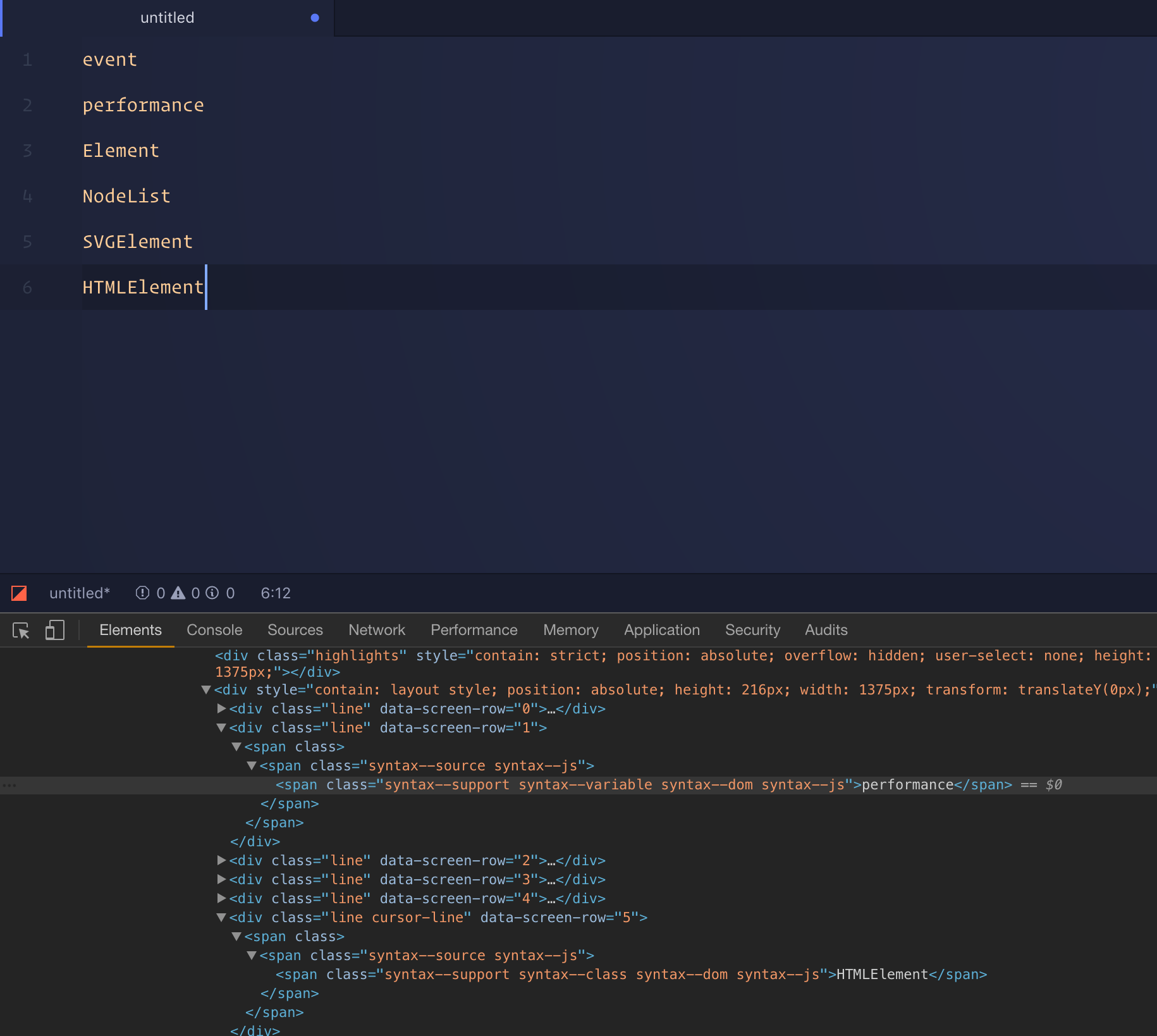The image size is (1157, 1036).
Task: Click line number 6 in the gutter
Action: click(x=27, y=287)
